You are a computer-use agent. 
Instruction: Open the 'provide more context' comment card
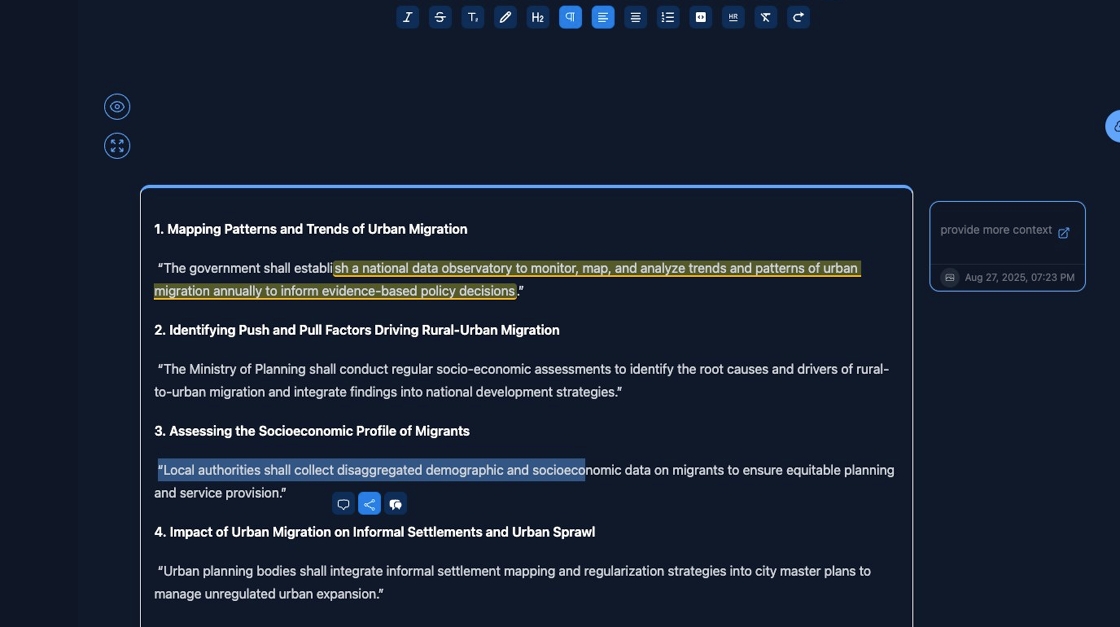point(1007,246)
